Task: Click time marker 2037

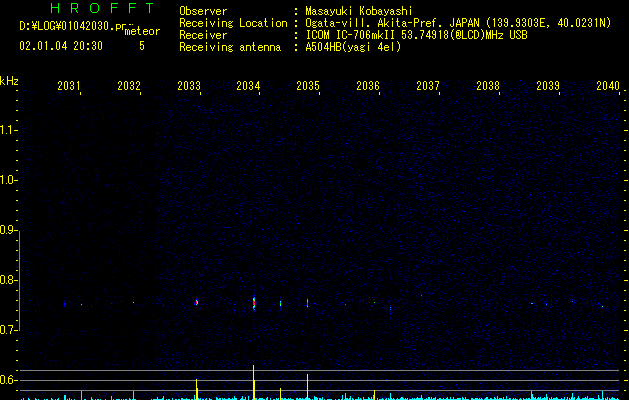Action: 428,86
